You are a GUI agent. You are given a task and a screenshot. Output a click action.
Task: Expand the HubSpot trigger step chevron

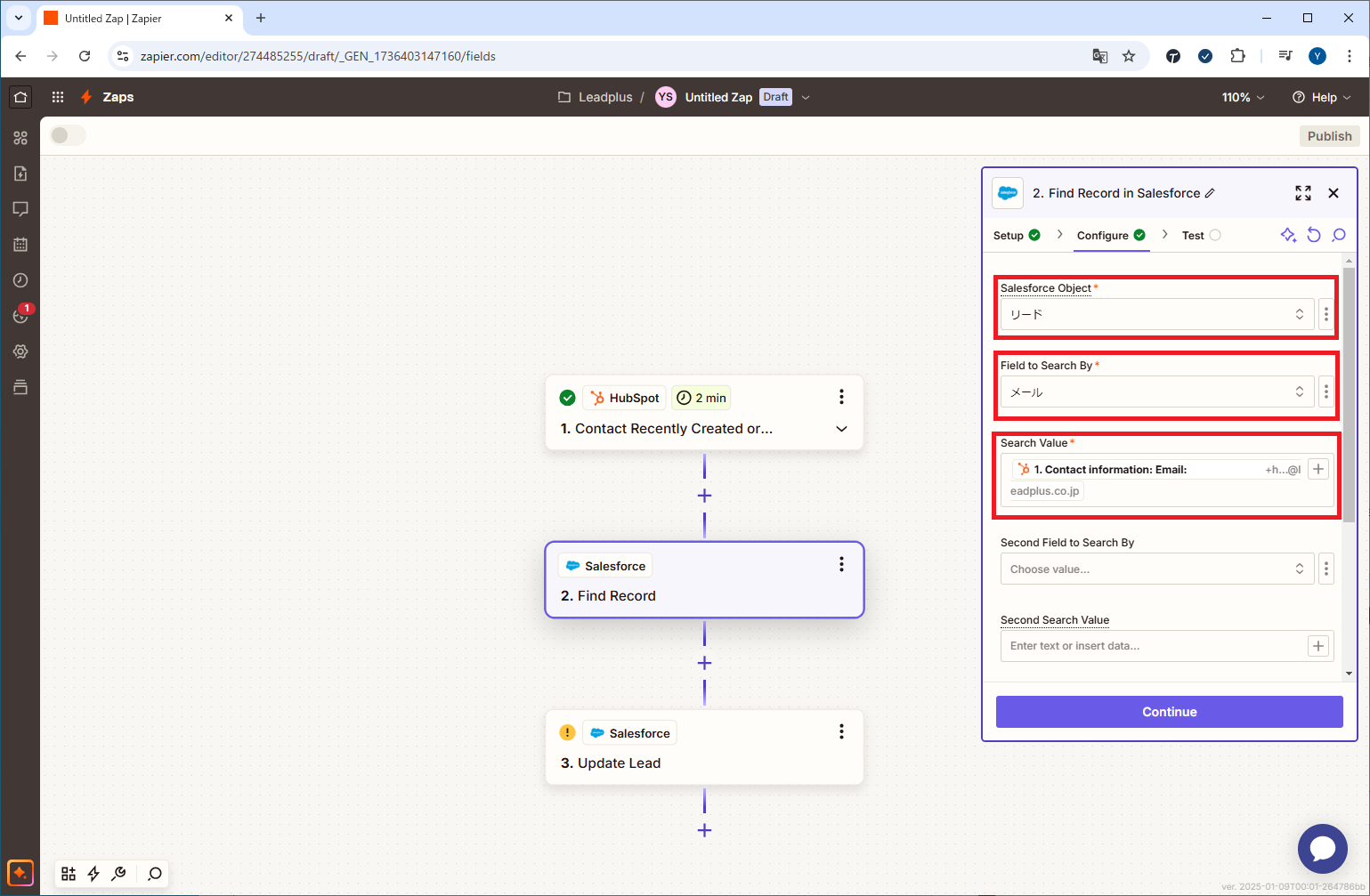pyautogui.click(x=841, y=429)
